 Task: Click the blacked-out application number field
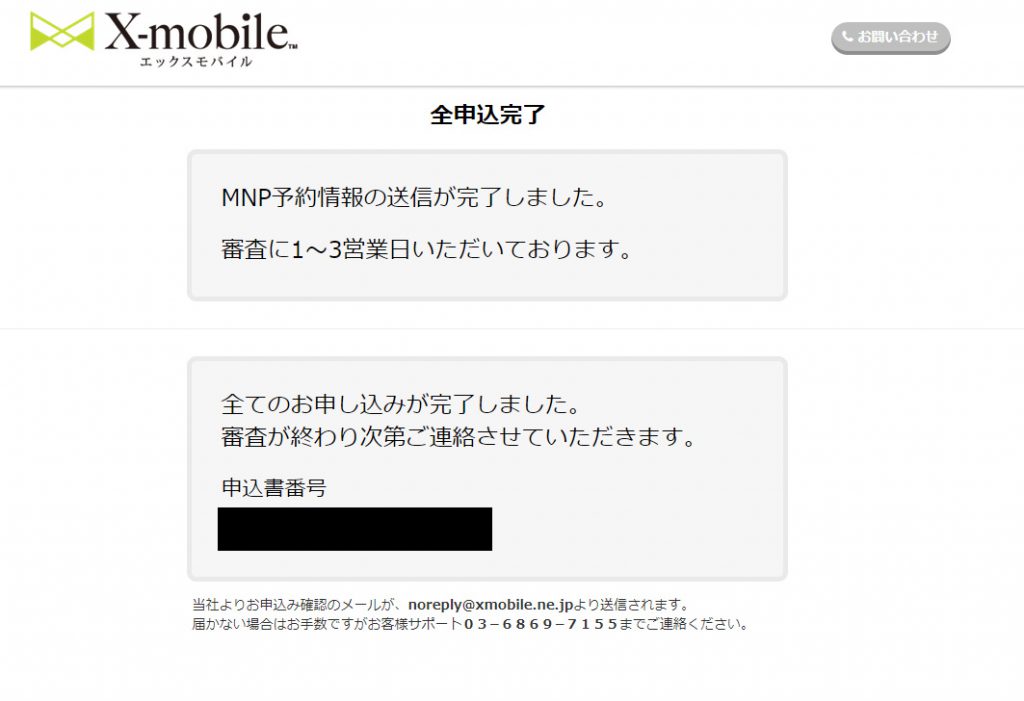[355, 529]
